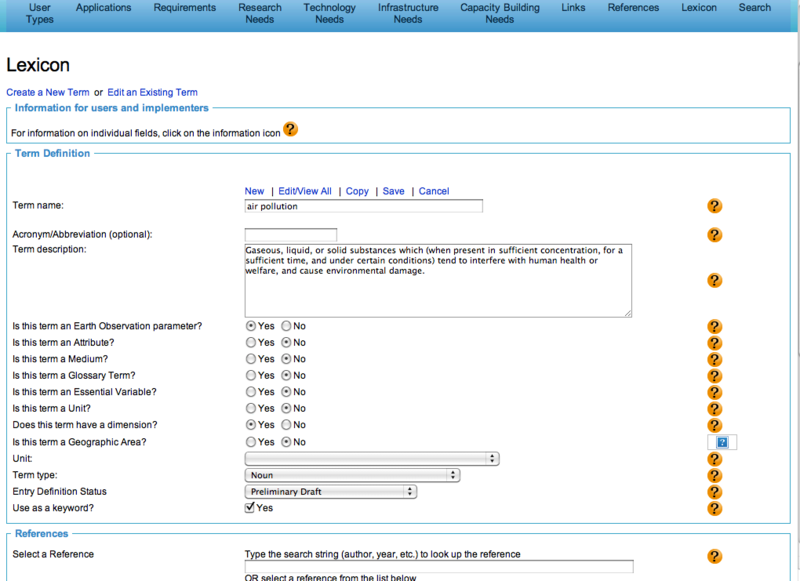Image resolution: width=800 pixels, height=581 pixels.
Task: Open the Unit dropdown
Action: pos(372,459)
